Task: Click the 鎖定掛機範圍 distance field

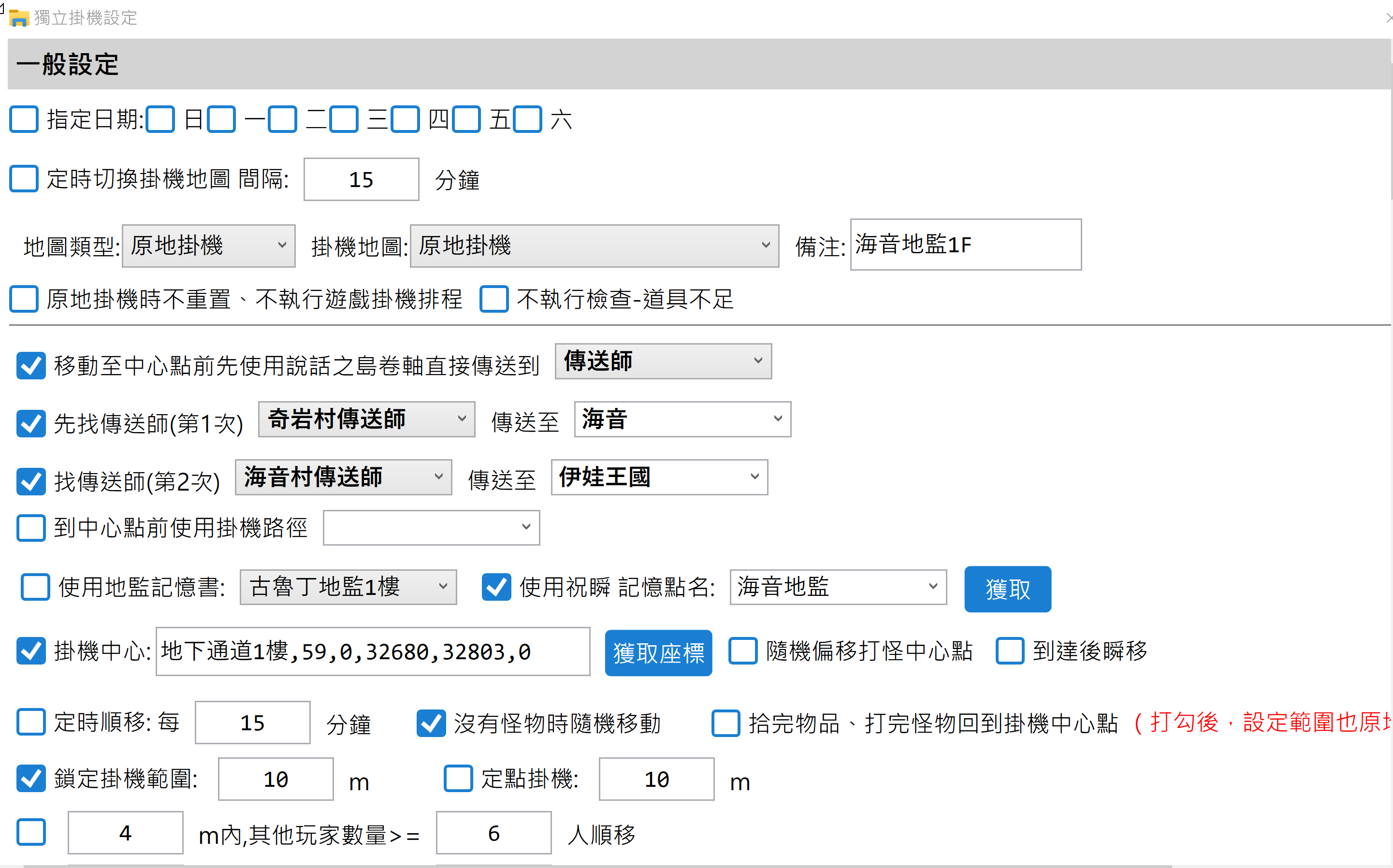Action: [x=276, y=779]
